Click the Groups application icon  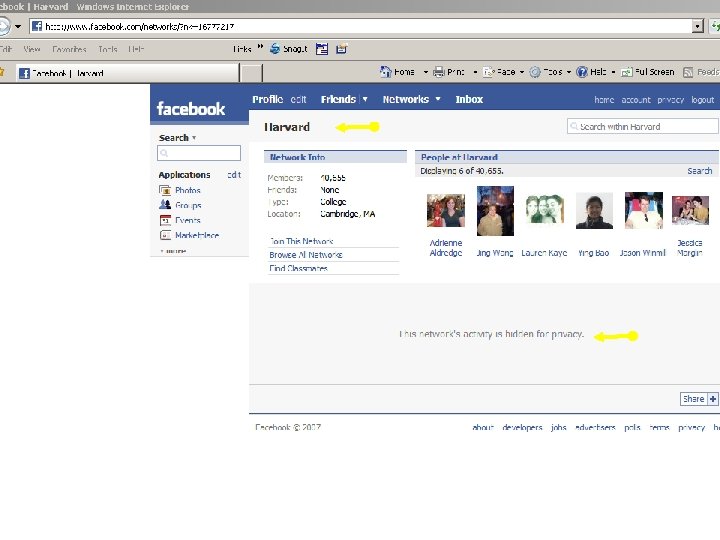pyautogui.click(x=165, y=205)
